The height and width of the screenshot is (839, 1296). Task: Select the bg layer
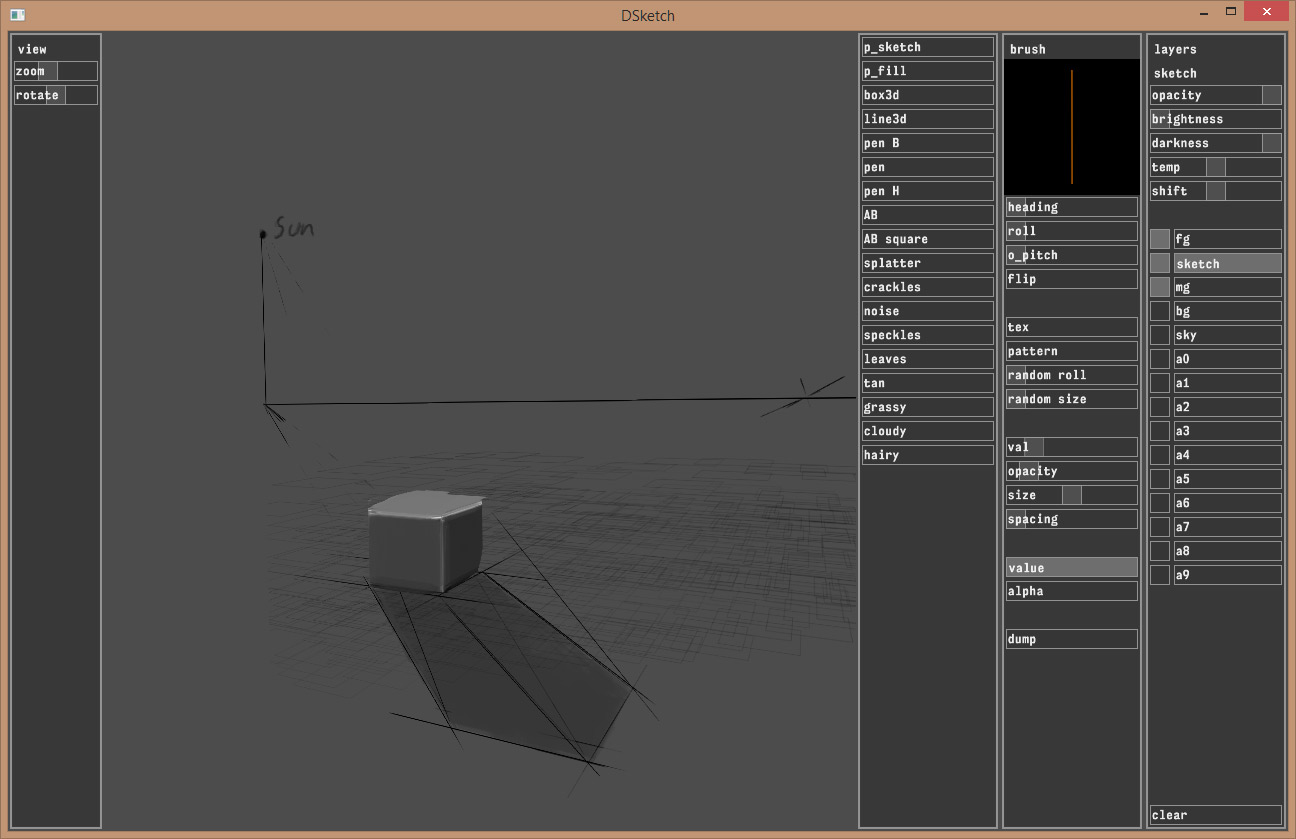point(1227,311)
